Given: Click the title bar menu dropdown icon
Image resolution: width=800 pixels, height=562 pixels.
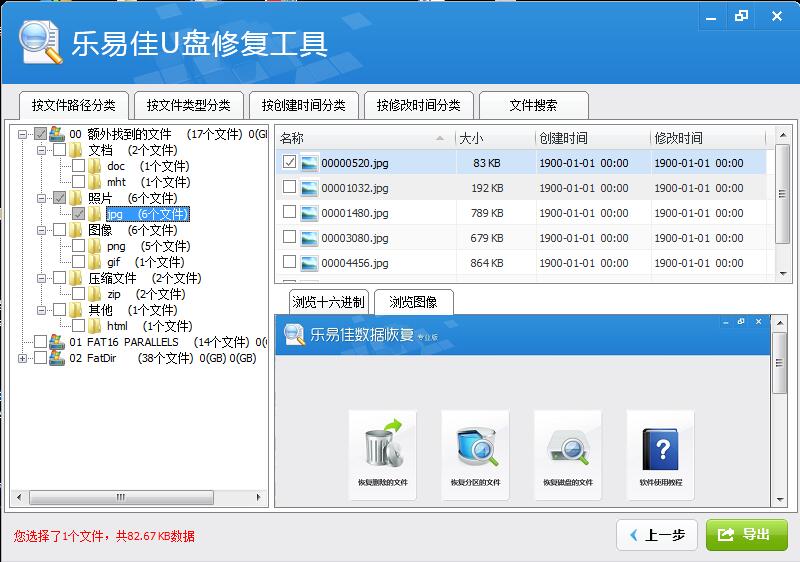Looking at the screenshot, I should point(711,16).
